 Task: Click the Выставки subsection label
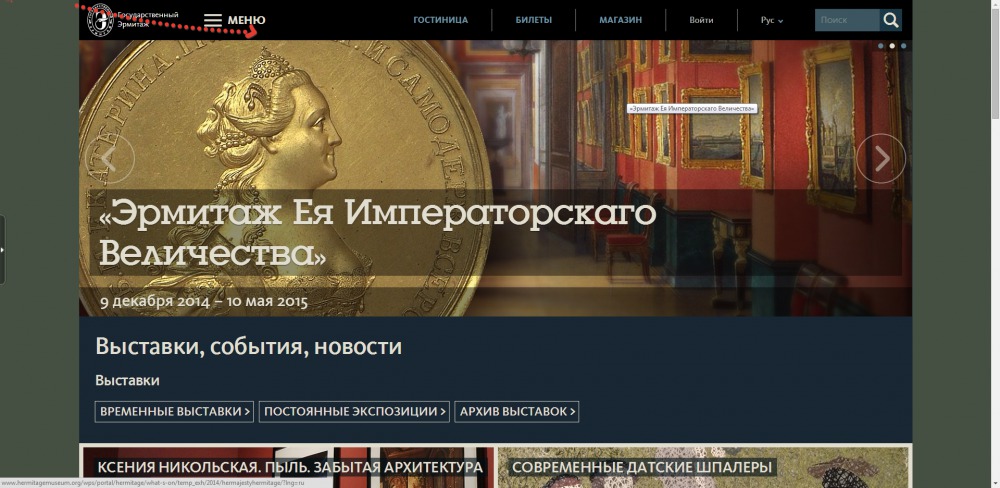(x=128, y=380)
